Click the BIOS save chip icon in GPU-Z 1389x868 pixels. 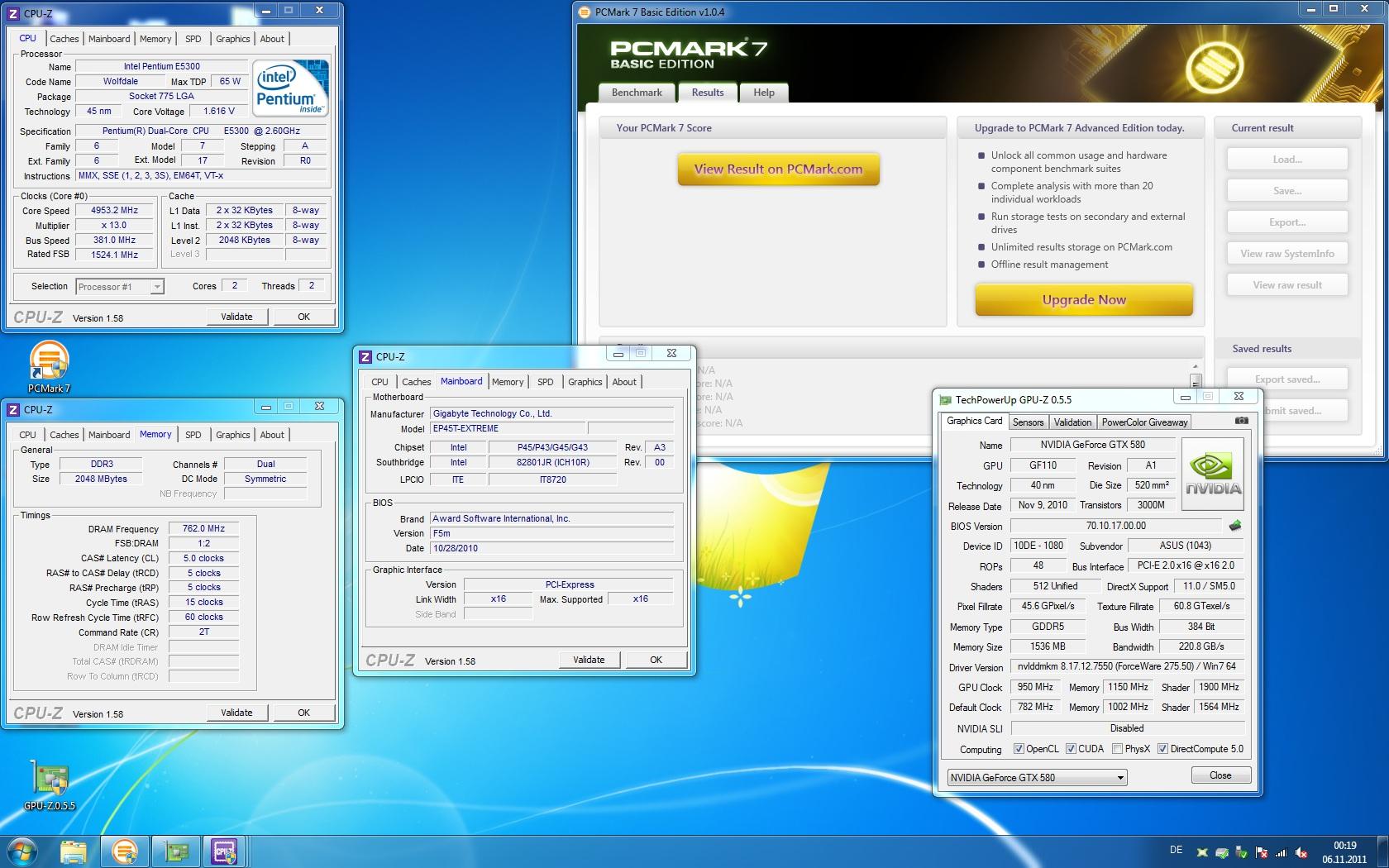(1235, 525)
